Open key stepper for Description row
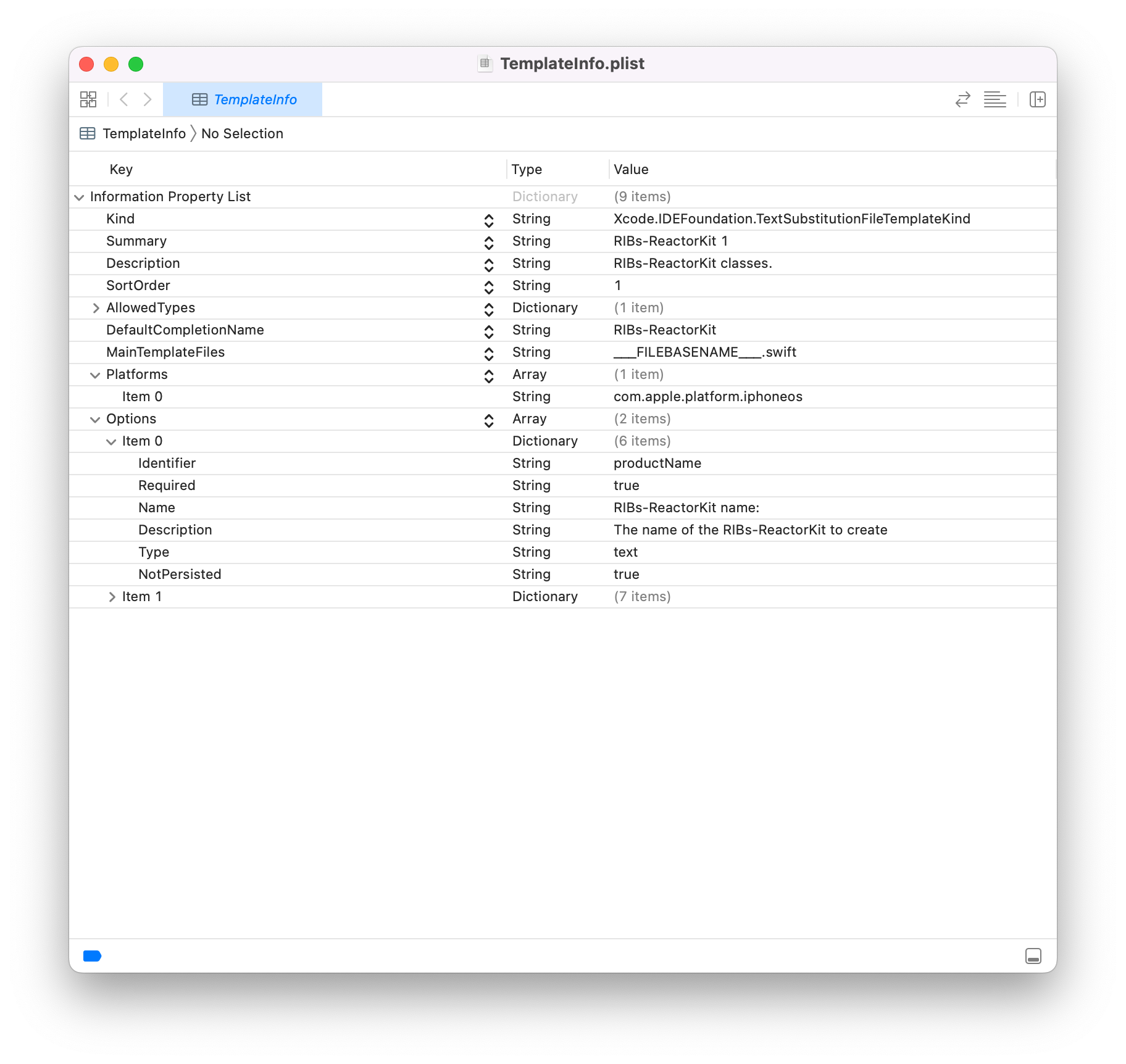The width and height of the screenshot is (1126, 1064). point(489,265)
